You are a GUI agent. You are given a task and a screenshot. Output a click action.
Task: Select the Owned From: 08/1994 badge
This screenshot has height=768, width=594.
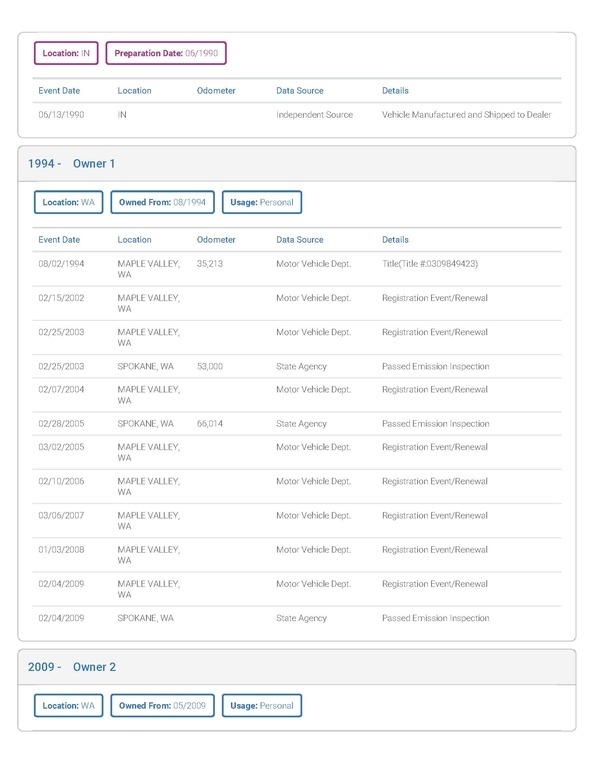(x=163, y=202)
